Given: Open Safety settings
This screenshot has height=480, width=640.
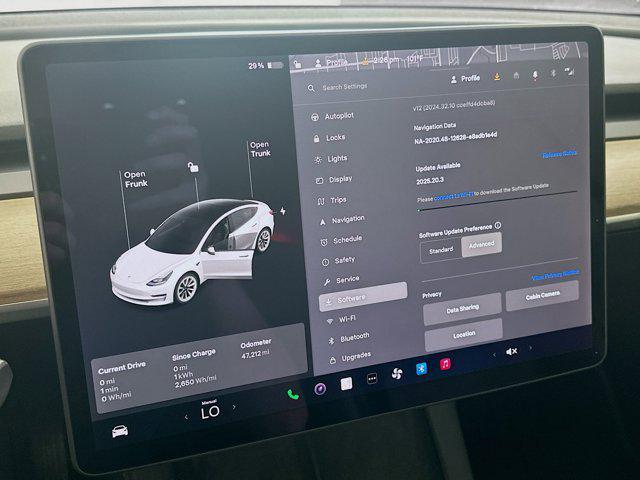Looking at the screenshot, I should tap(339, 260).
